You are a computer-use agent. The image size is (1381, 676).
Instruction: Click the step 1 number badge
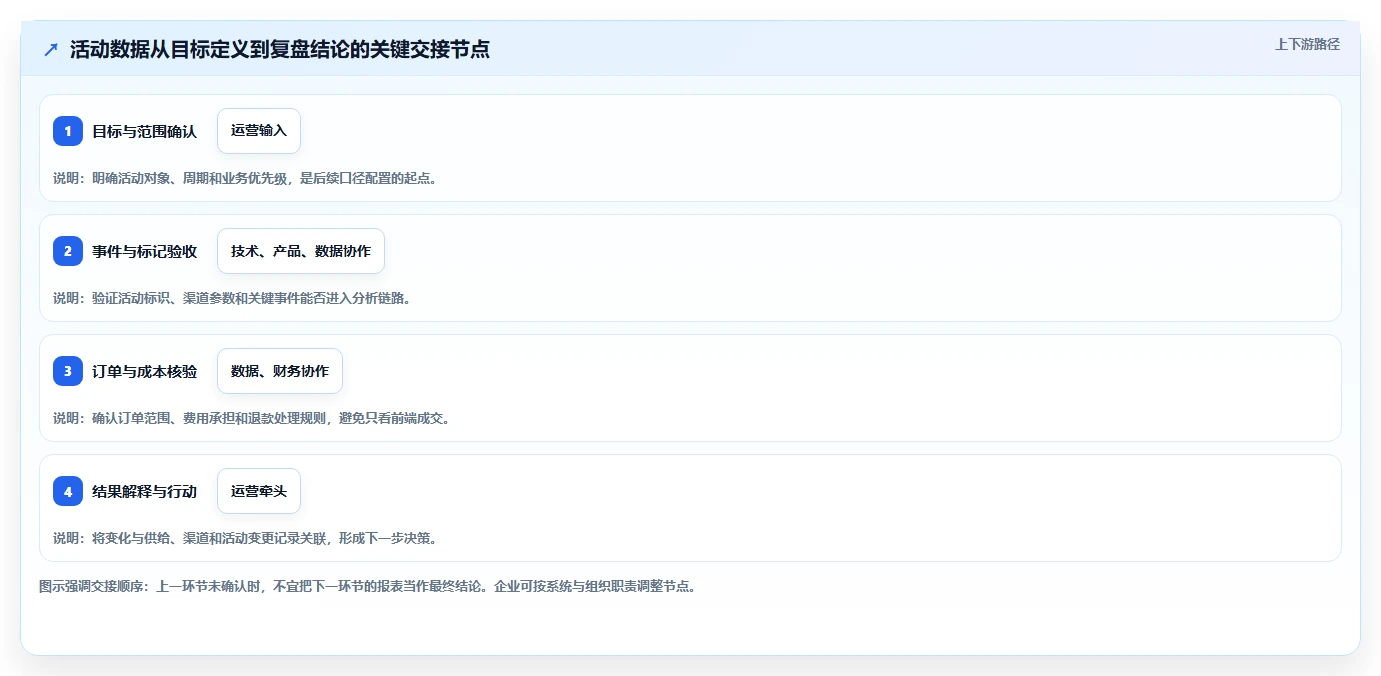[68, 131]
